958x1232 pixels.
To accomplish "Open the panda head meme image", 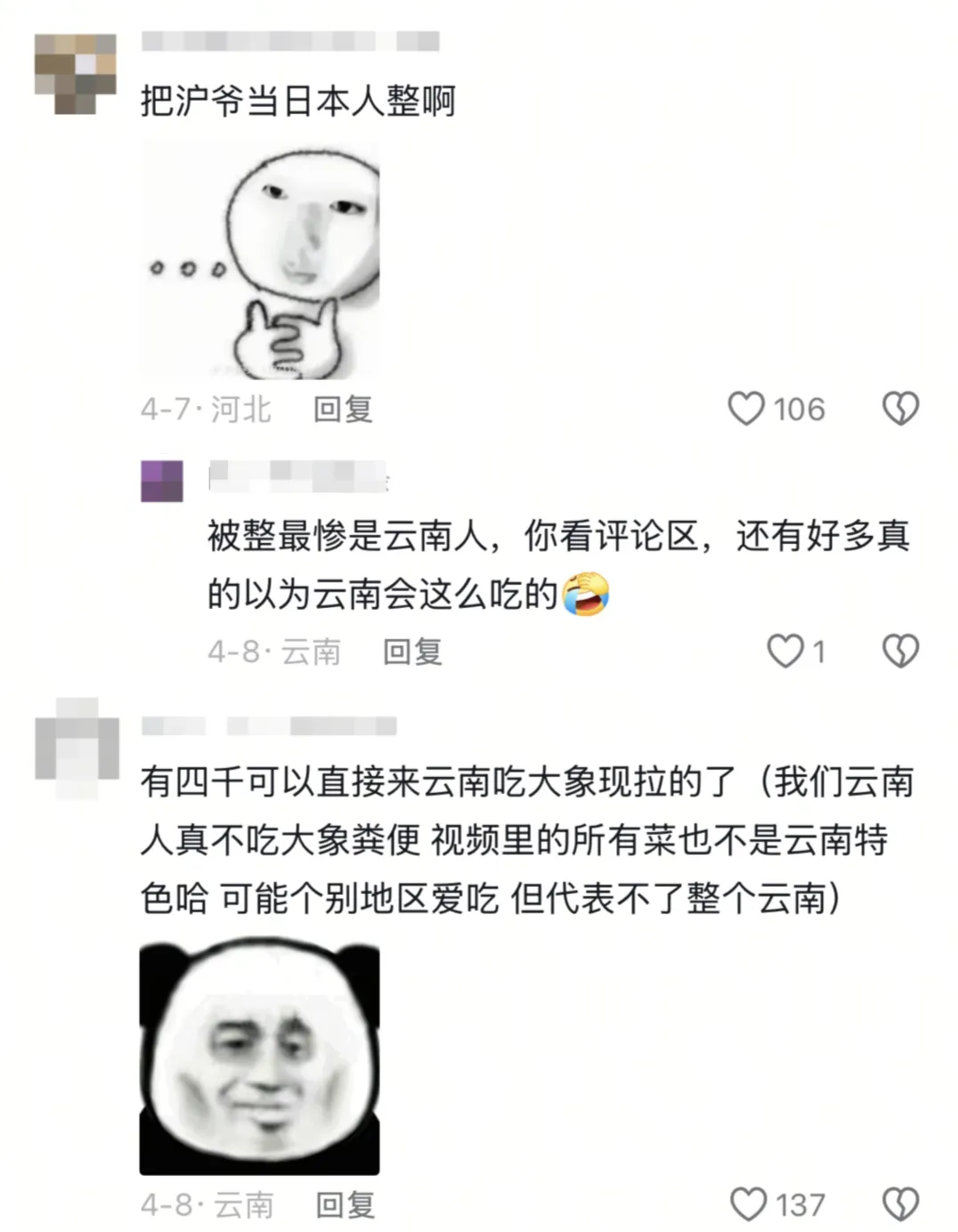I will point(259,1057).
